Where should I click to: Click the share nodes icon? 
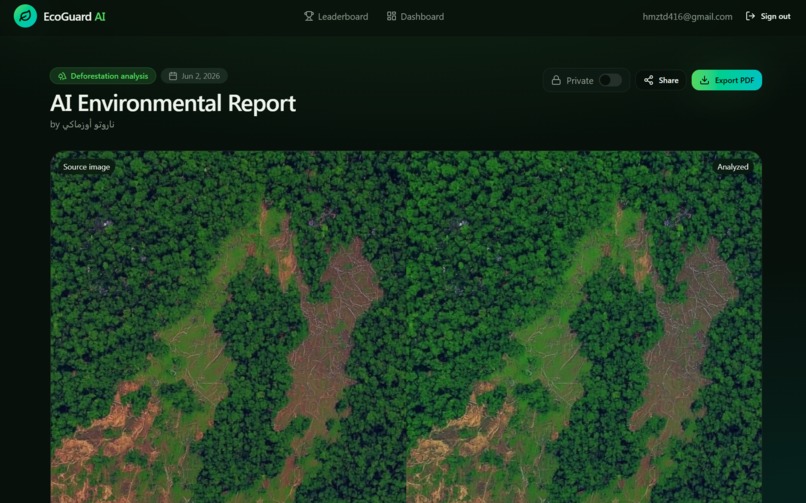tap(649, 80)
